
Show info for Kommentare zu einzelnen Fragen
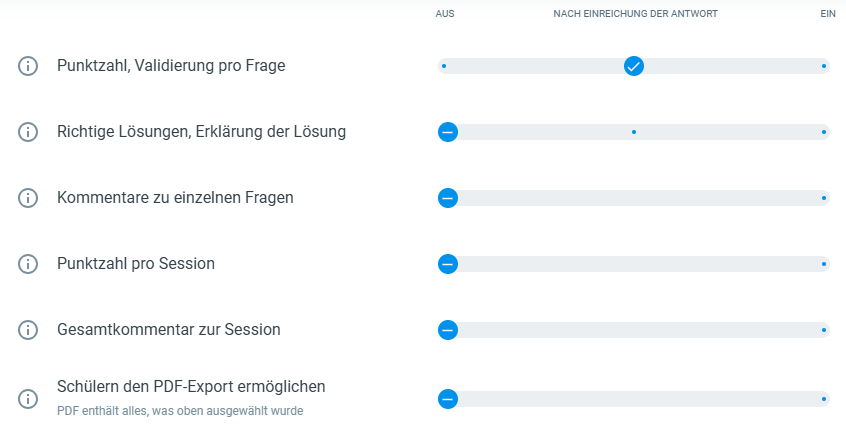coord(28,198)
